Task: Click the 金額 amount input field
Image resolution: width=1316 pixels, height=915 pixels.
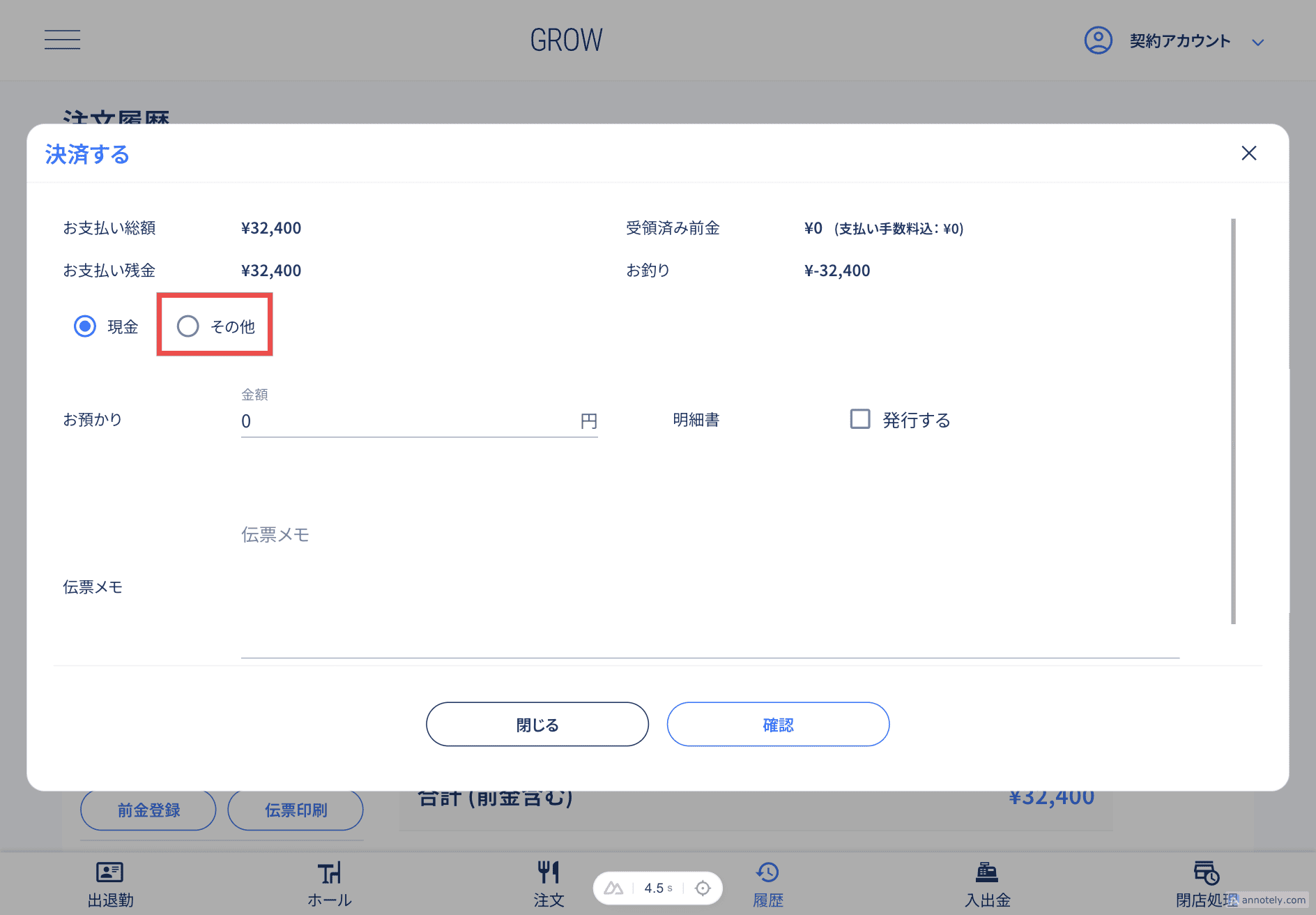Action: click(418, 421)
